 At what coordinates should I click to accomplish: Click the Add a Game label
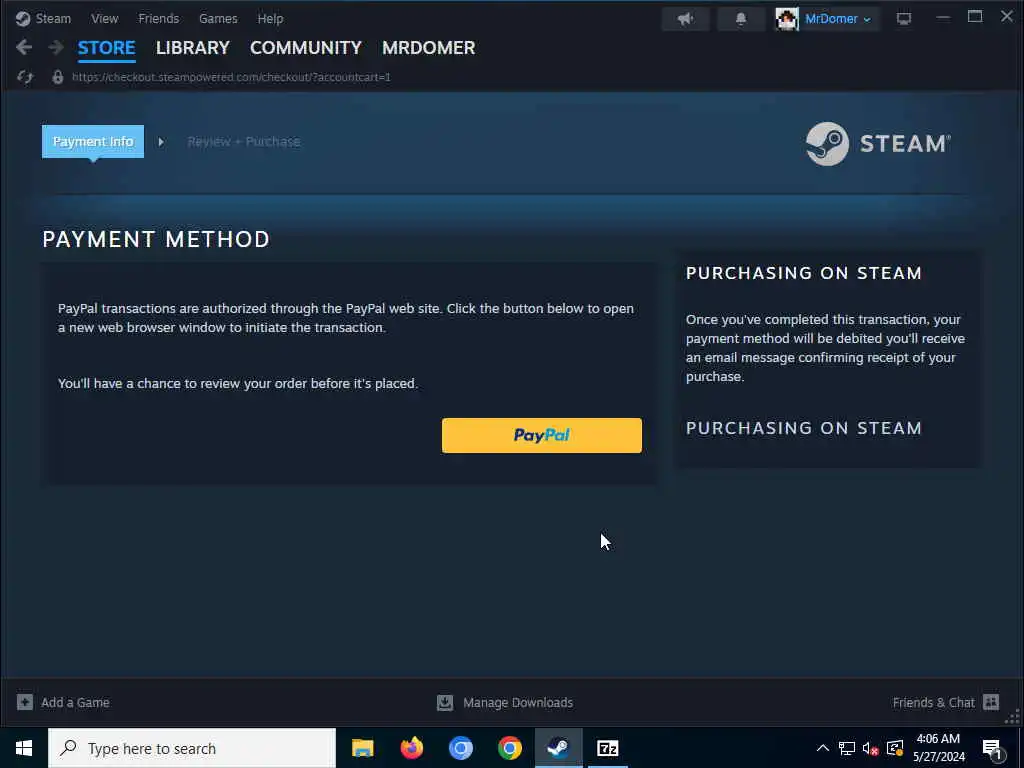pyautogui.click(x=75, y=702)
